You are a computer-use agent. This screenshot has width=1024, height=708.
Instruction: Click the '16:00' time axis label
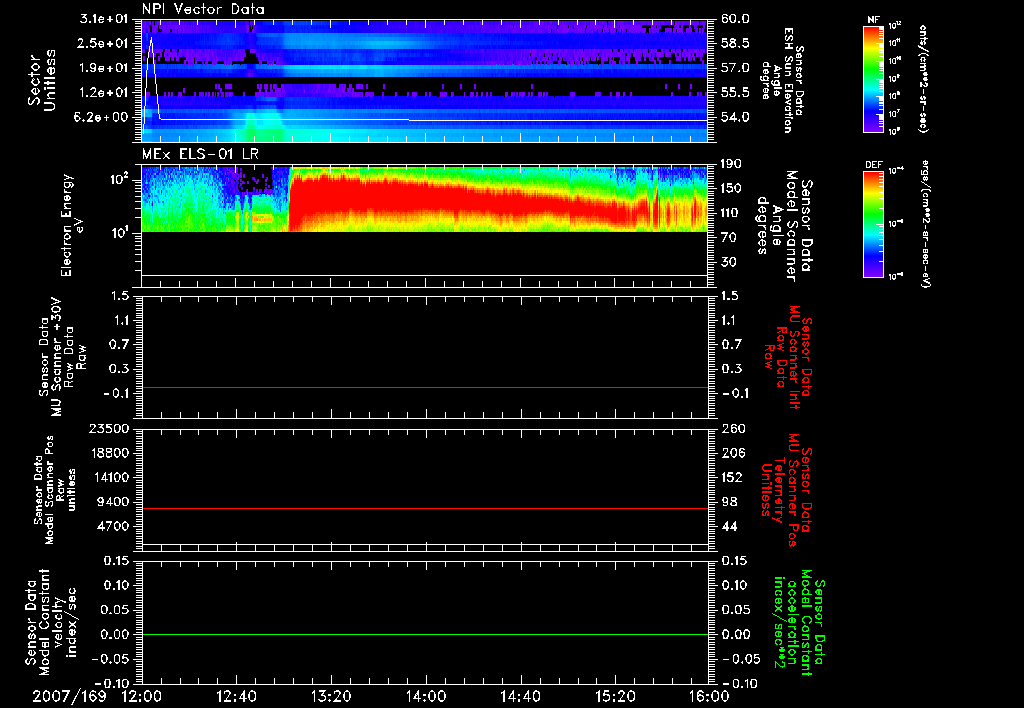pos(709,696)
